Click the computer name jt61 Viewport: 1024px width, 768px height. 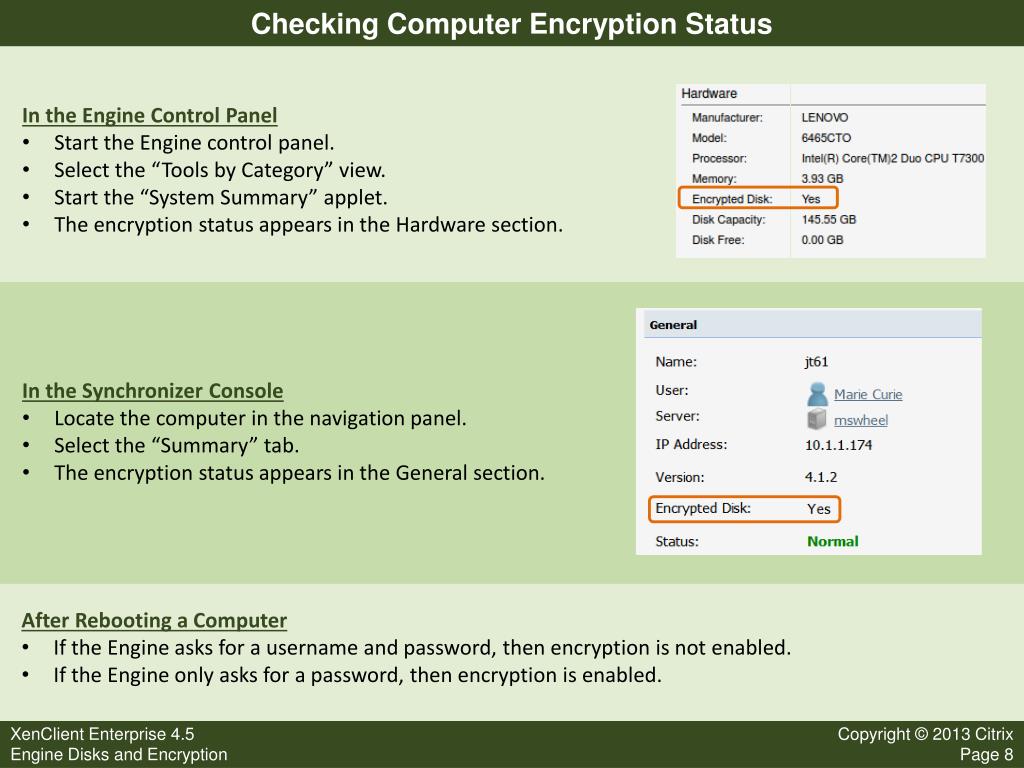tap(816, 362)
